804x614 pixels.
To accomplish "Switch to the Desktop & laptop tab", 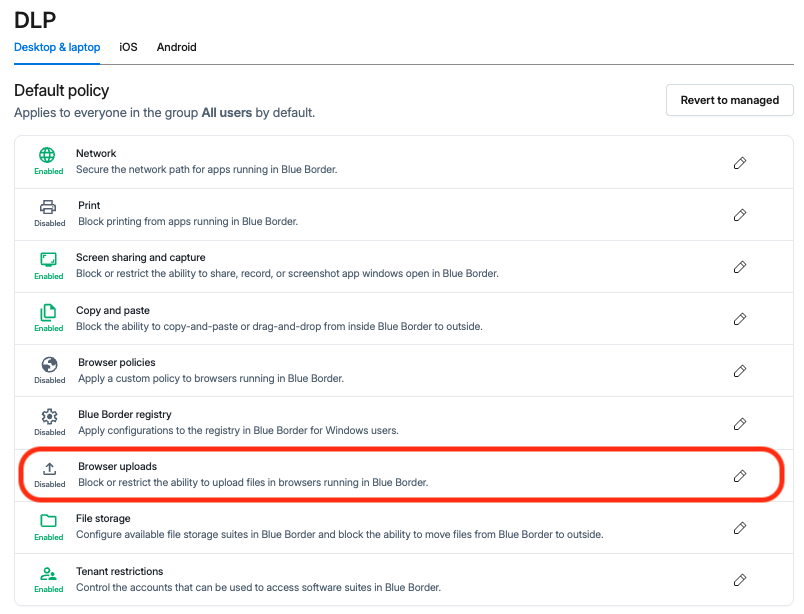I will [57, 47].
